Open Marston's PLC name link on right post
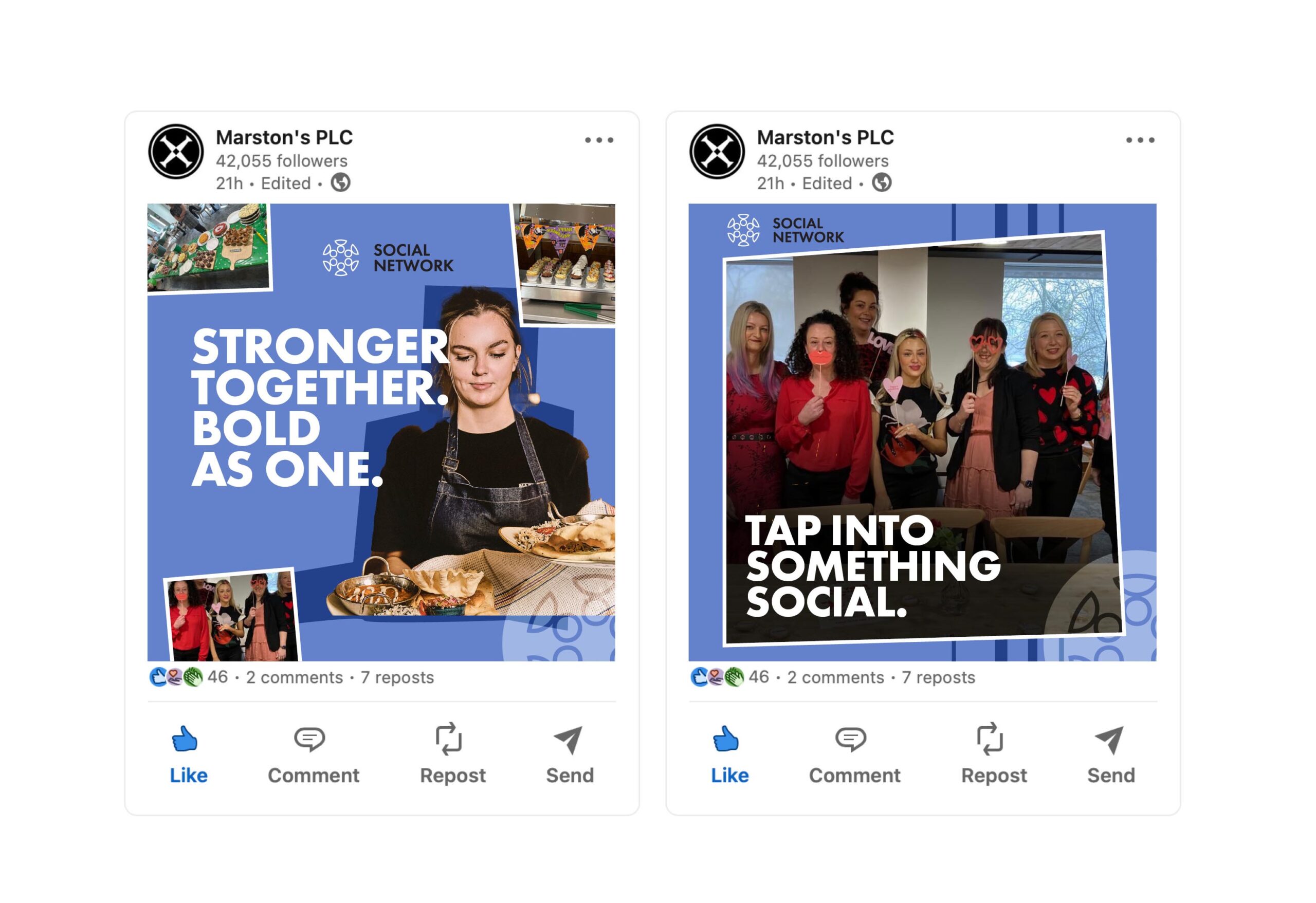 click(x=826, y=137)
